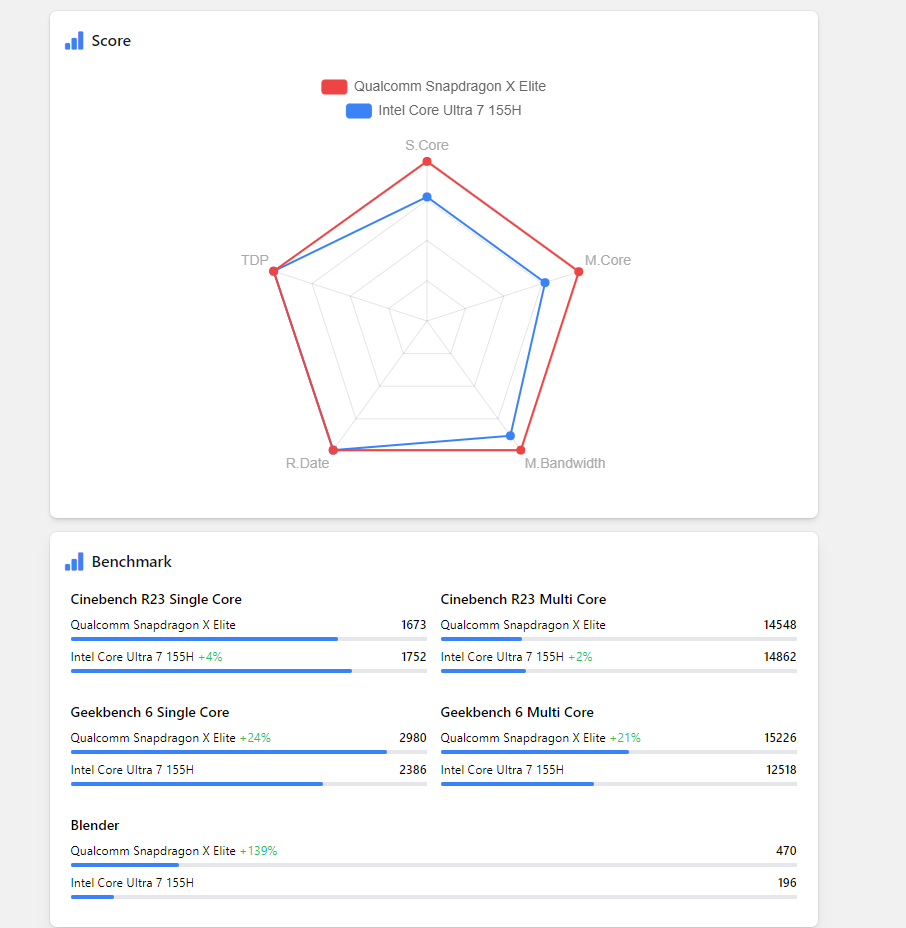
Task: Click the 196 Blender score
Action: 787,883
